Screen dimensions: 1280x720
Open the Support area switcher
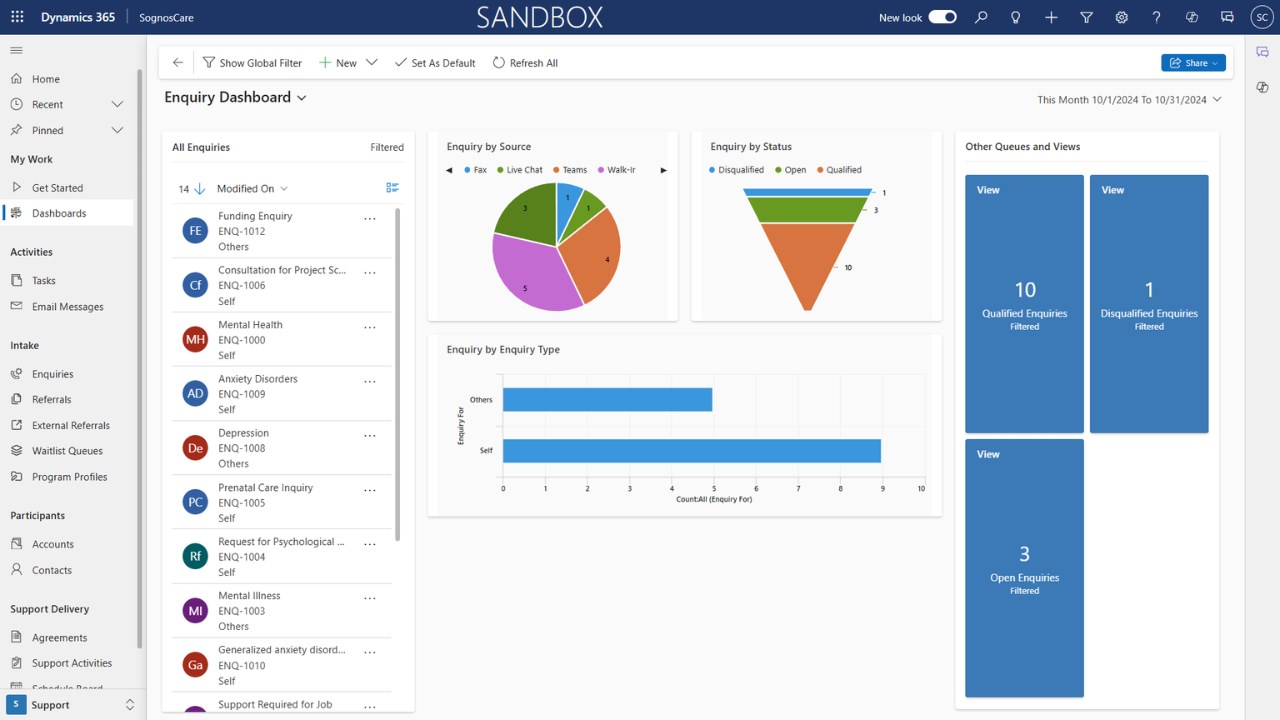pos(71,705)
